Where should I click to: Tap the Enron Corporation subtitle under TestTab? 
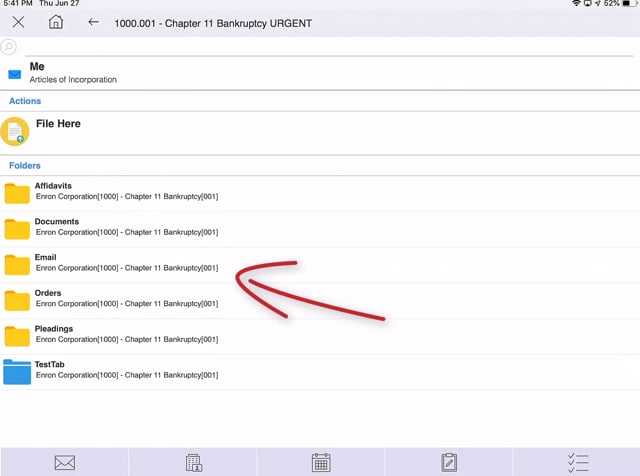click(127, 375)
